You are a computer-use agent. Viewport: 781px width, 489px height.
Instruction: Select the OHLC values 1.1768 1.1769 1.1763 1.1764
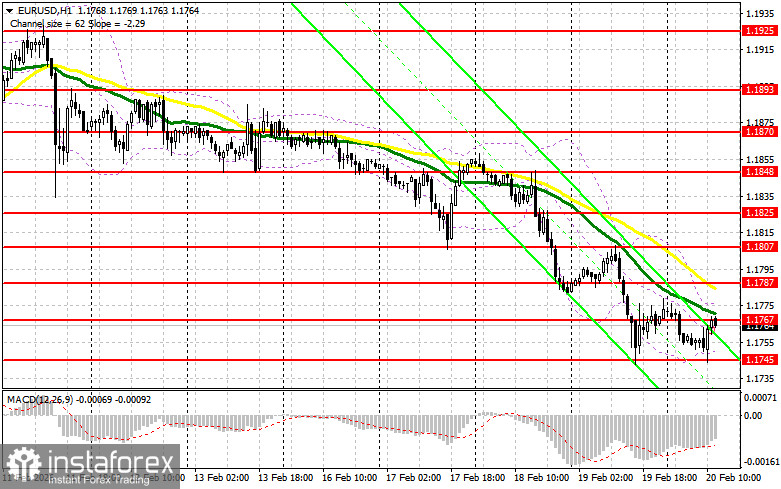coord(137,10)
